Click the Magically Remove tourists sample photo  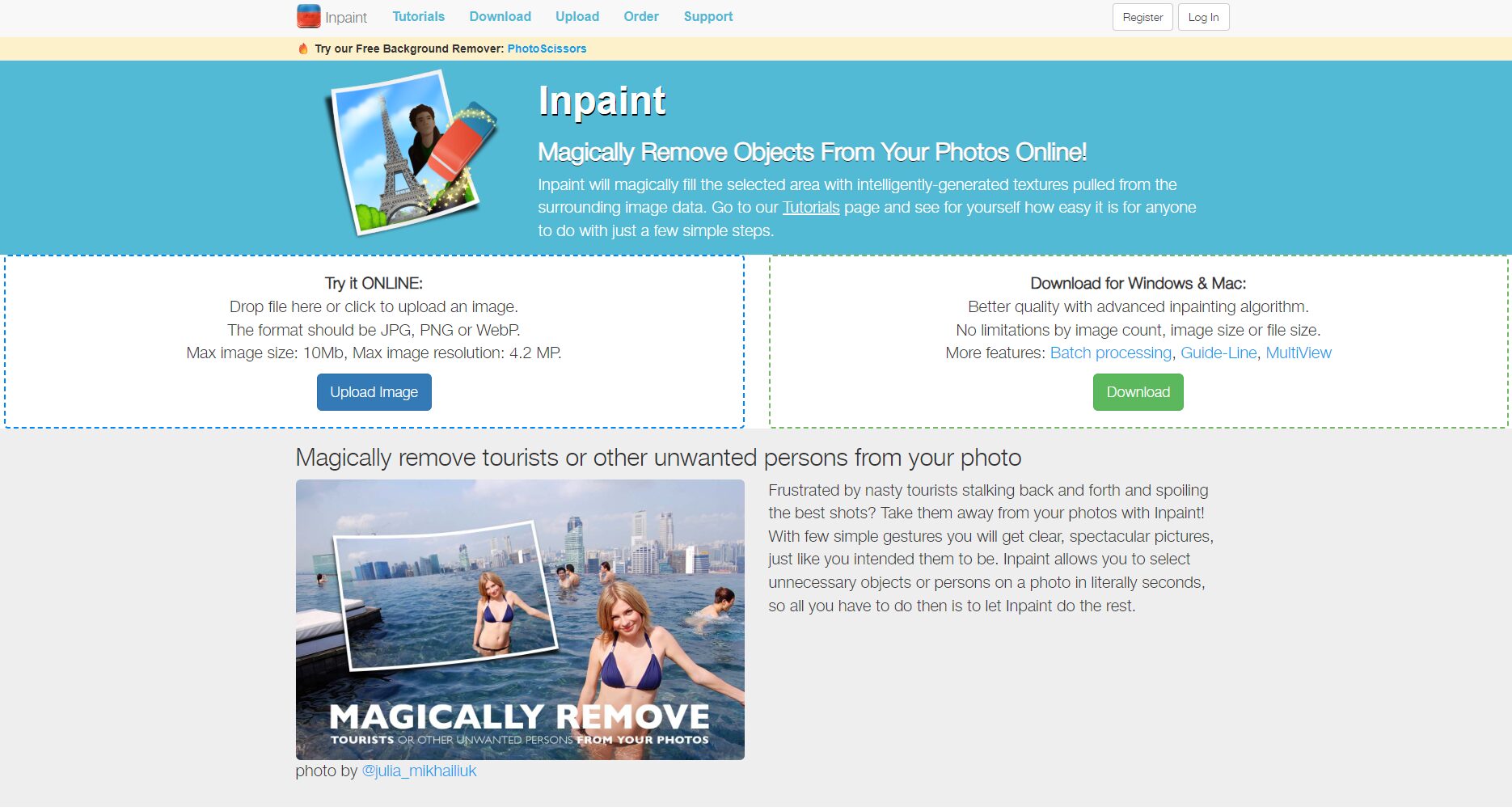tap(520, 619)
